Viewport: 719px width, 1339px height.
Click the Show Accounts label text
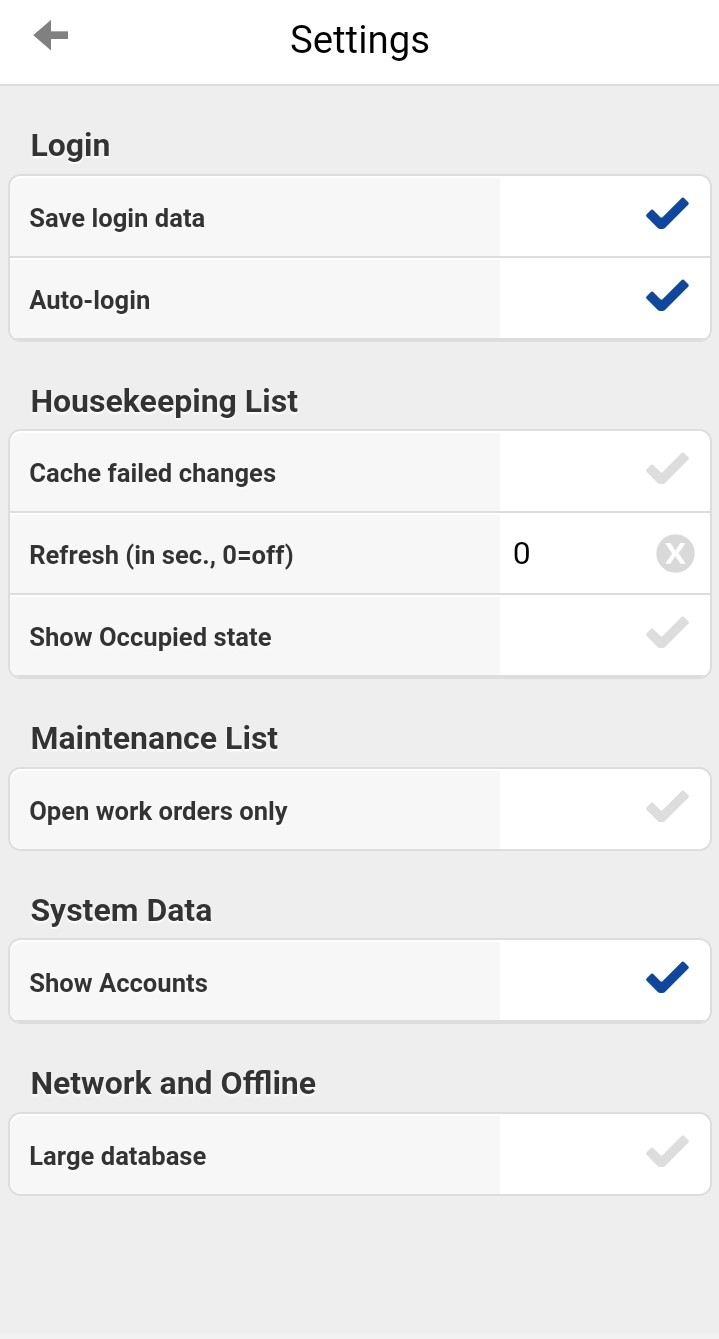tap(119, 983)
